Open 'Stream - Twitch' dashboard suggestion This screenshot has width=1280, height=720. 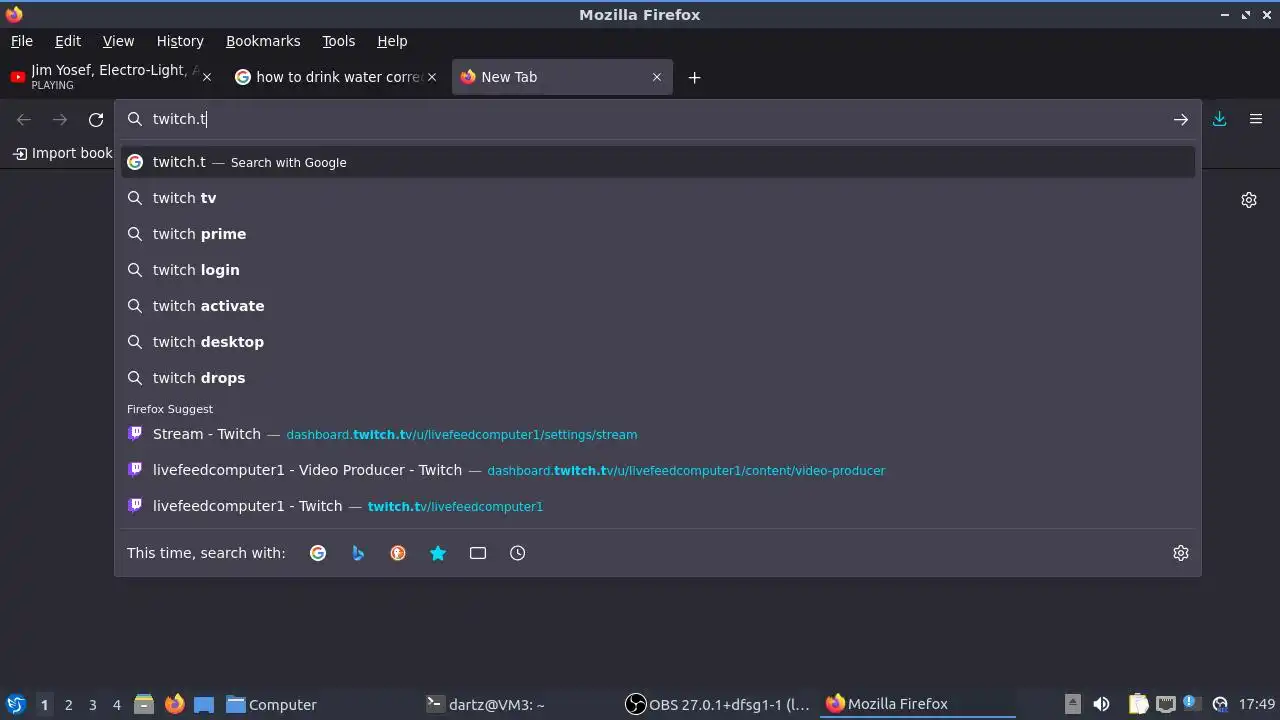point(658,434)
